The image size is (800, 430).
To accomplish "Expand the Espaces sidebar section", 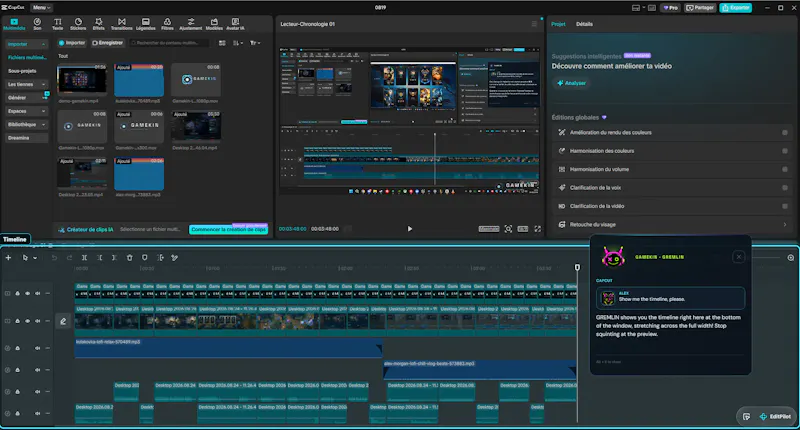I will click(27, 111).
